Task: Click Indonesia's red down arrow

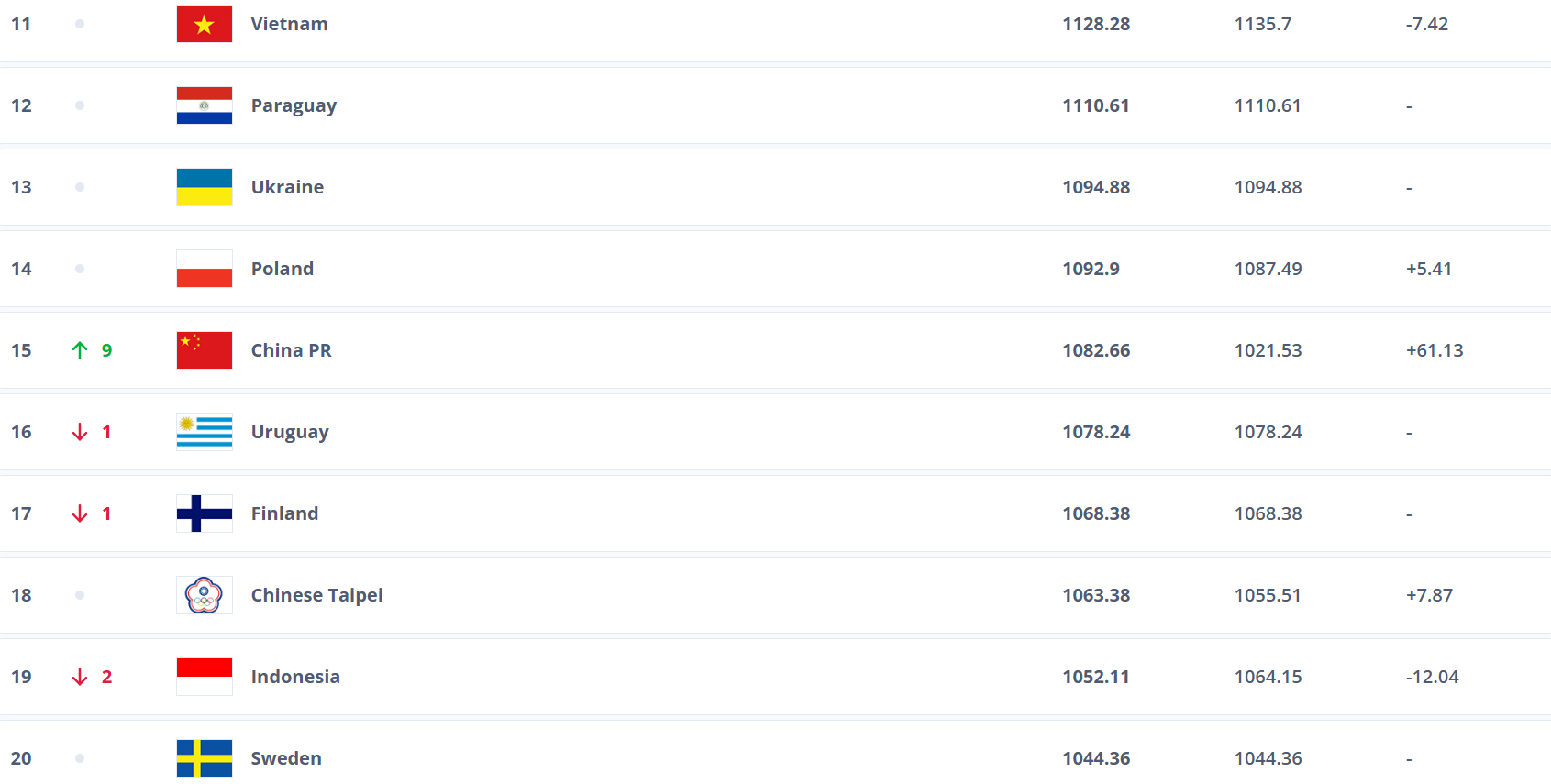Action: (80, 677)
